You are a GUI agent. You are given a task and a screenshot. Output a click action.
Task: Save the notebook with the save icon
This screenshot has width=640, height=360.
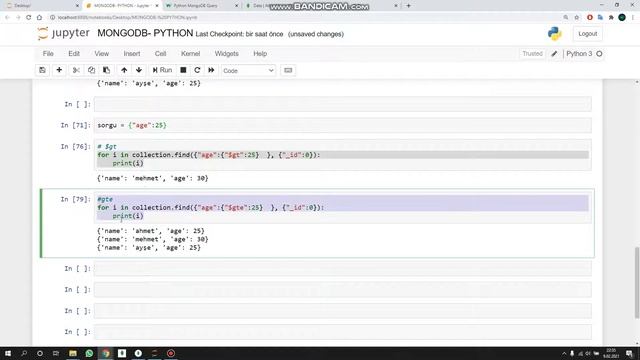[x=42, y=70]
